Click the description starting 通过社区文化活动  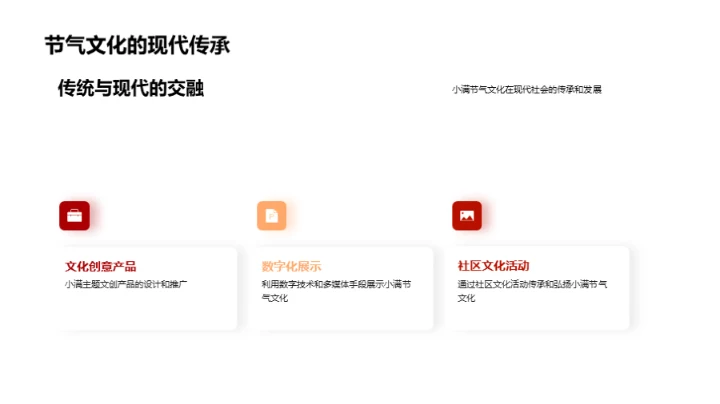(x=532, y=291)
